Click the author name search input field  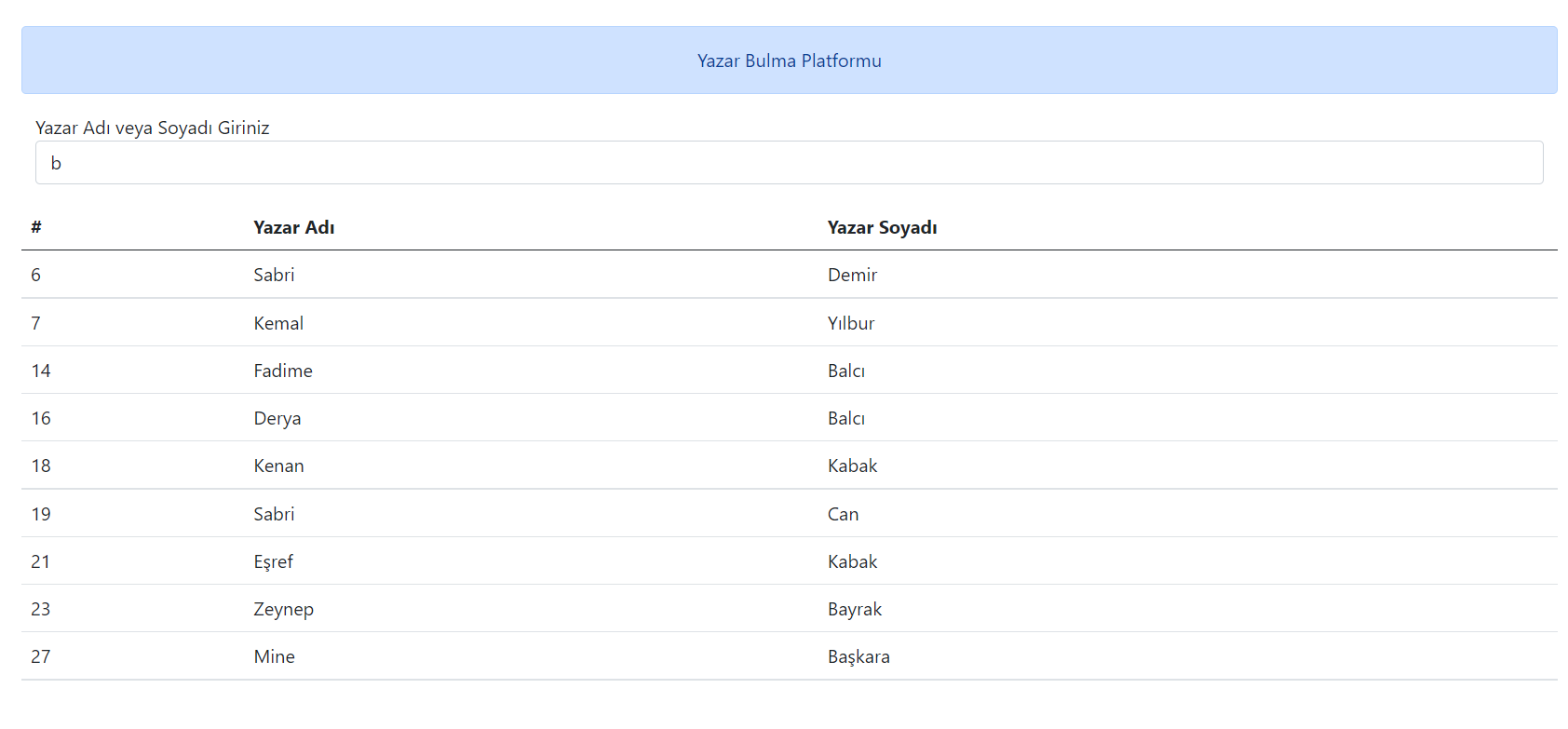pos(789,163)
